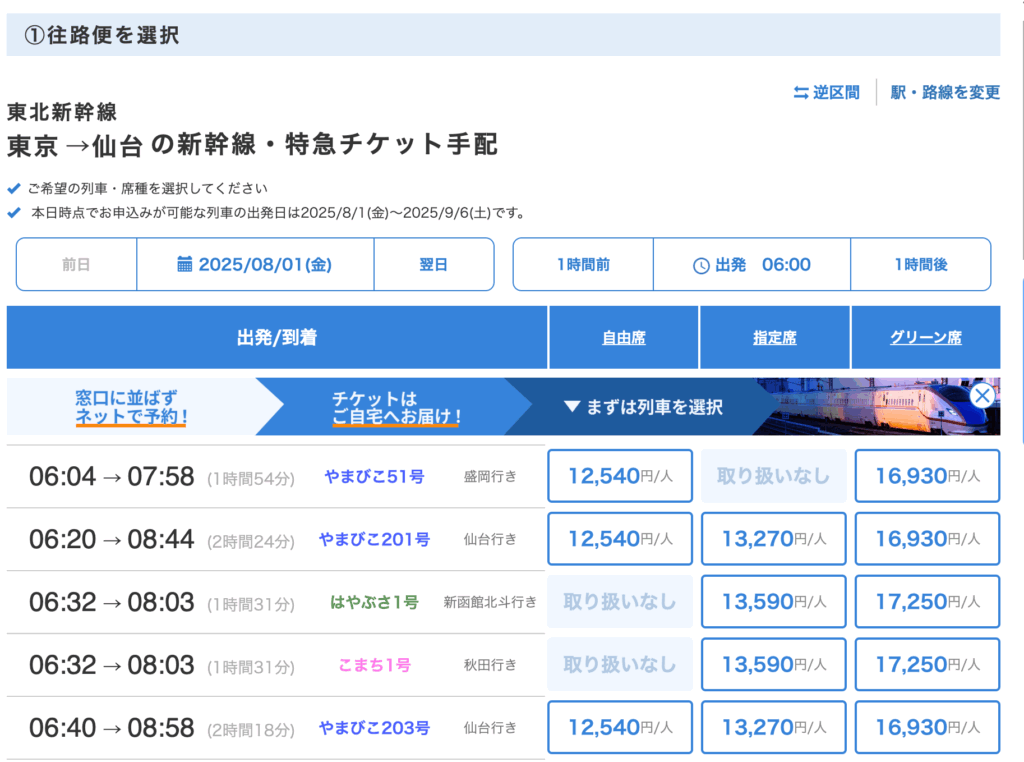Click the グリーン席 column header
The height and width of the screenshot is (762, 1024).
click(x=925, y=338)
